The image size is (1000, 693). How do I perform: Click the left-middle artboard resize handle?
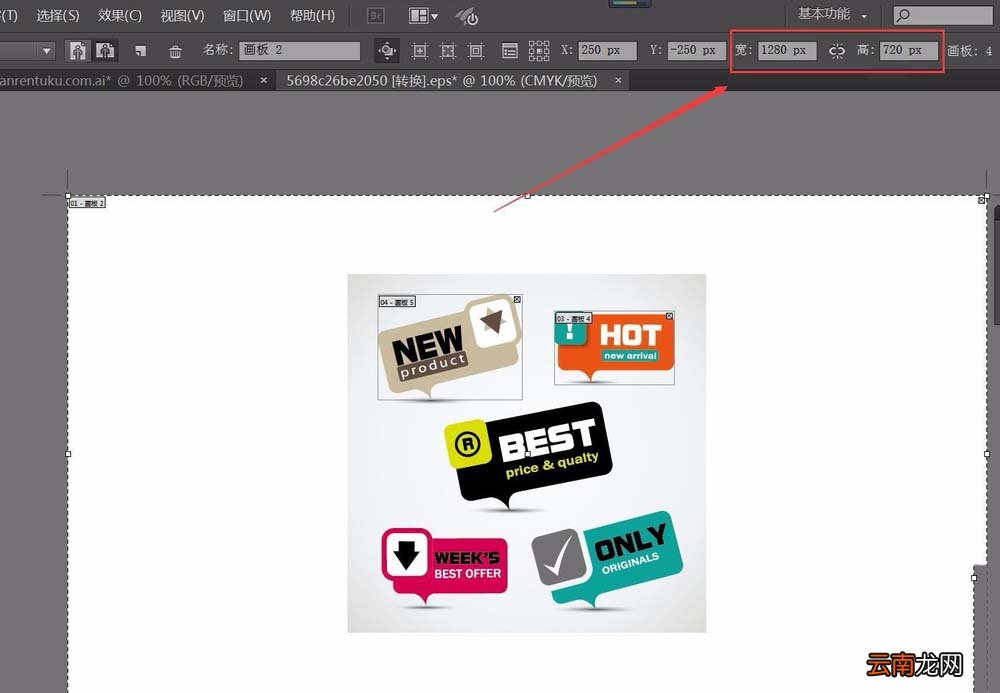click(68, 454)
